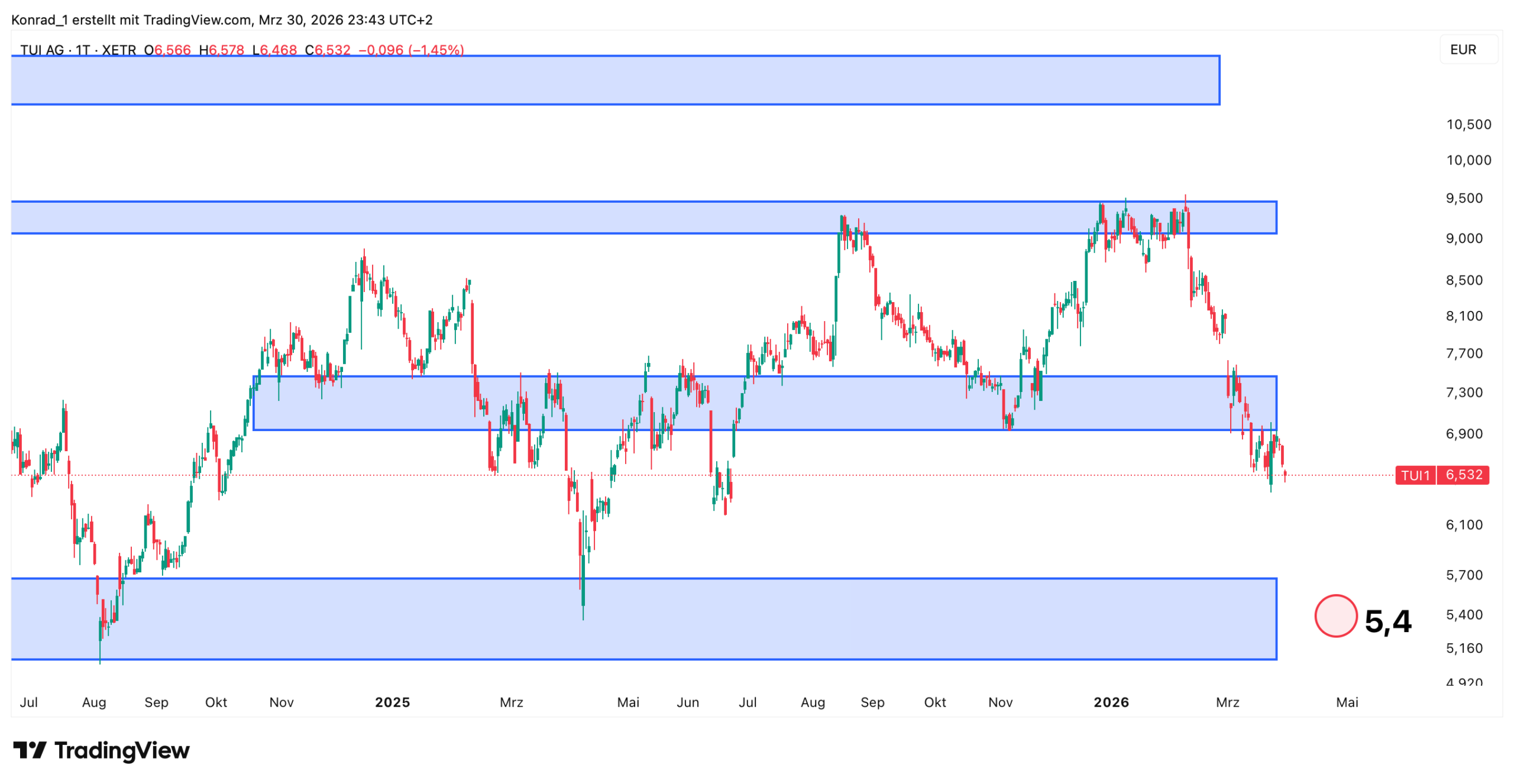Click the −0,096 (−1,45%) change value
Viewport: 1514px width, 784px height.
tap(411, 50)
